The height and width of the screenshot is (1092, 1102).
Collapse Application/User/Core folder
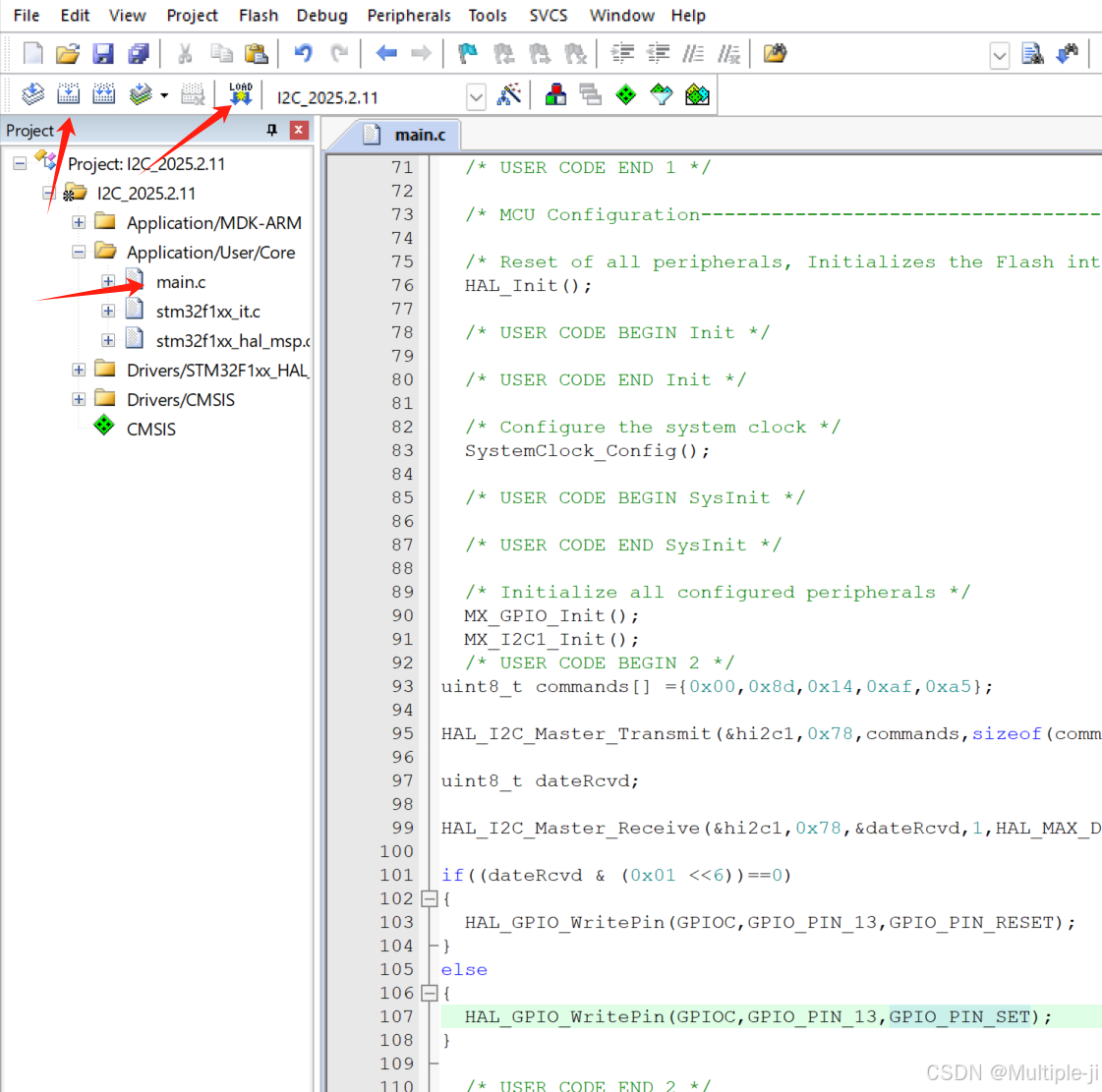pos(79,253)
